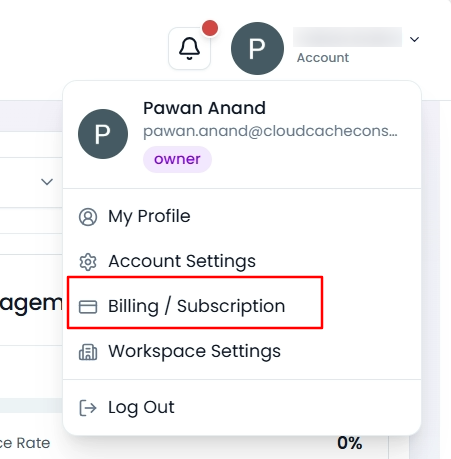This screenshot has height=459, width=451.
Task: Collapse the account menu chevron
Action: tap(414, 39)
